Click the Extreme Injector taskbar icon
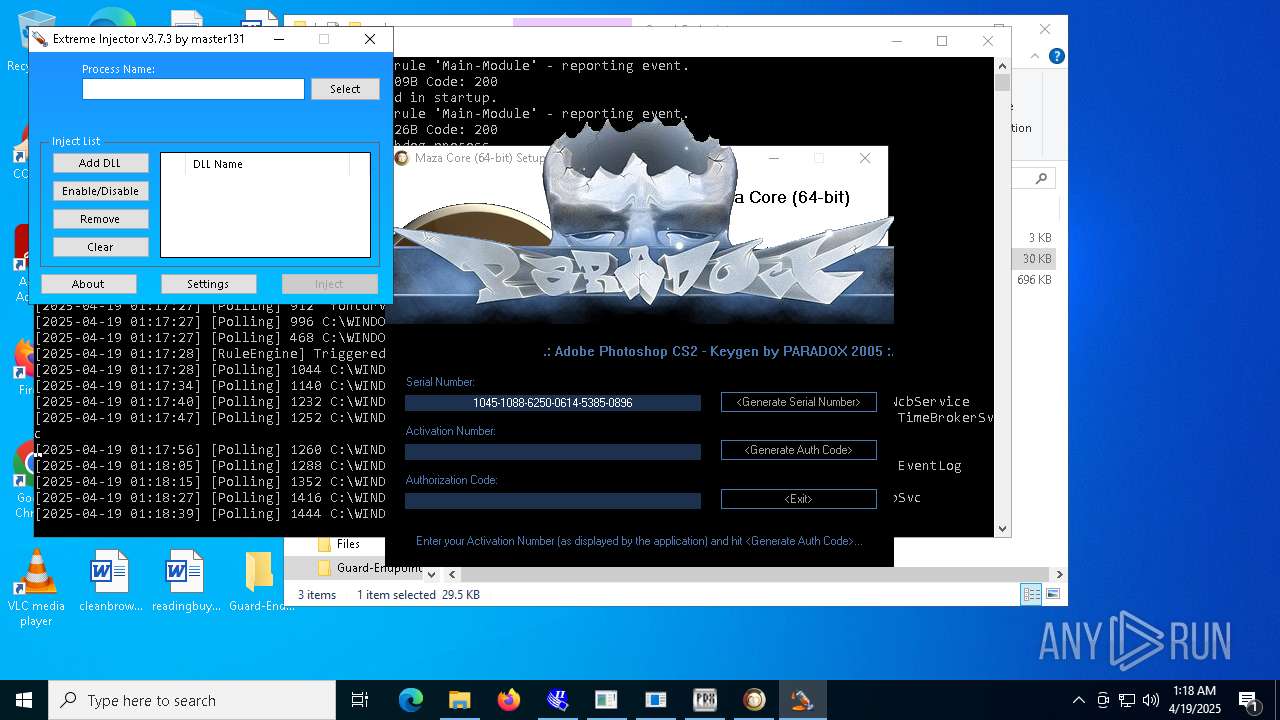This screenshot has height=720, width=1280. [x=802, y=700]
